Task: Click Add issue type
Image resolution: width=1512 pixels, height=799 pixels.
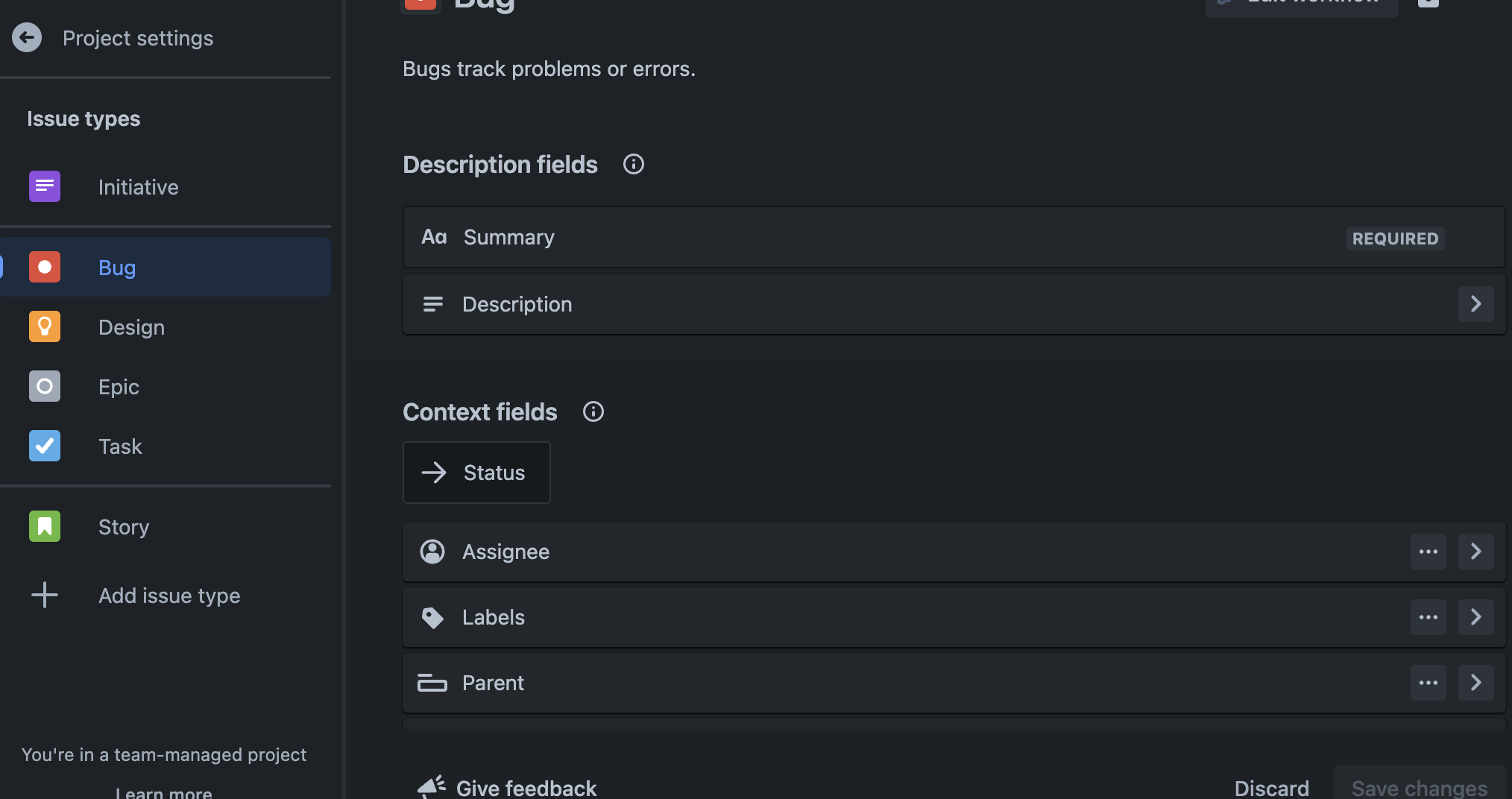Action: [168, 595]
